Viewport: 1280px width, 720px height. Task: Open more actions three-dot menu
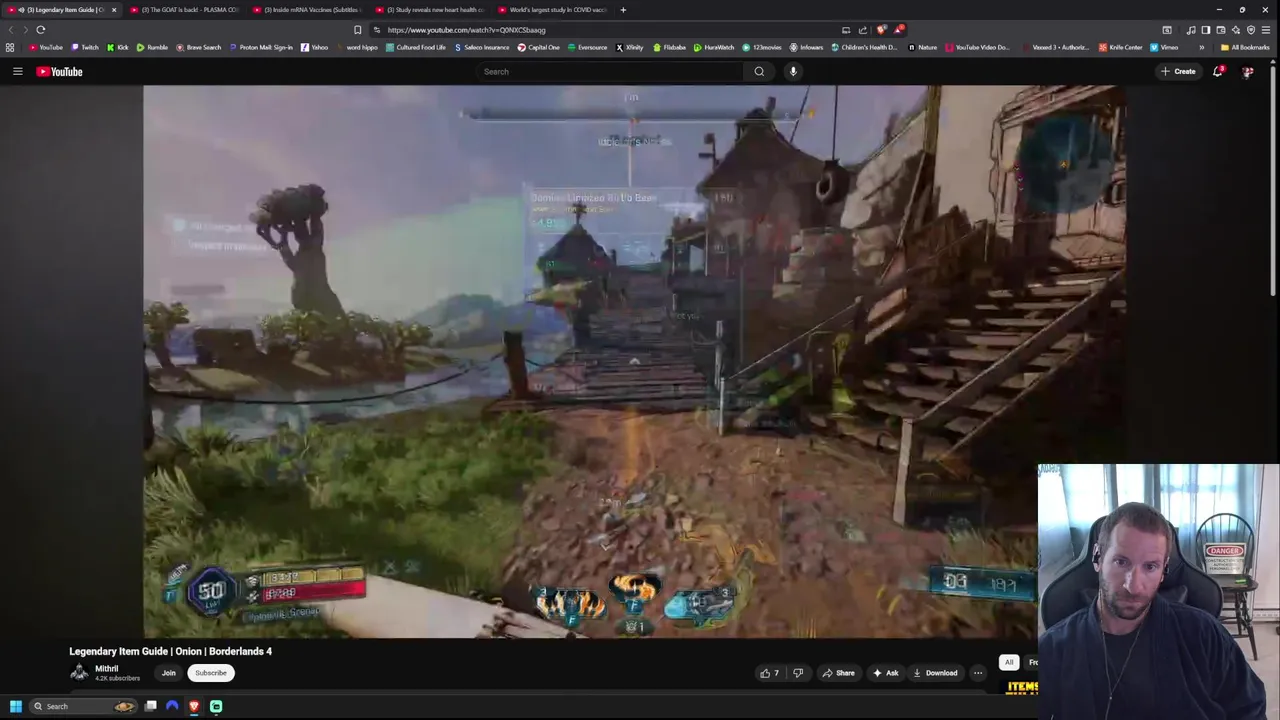click(978, 673)
